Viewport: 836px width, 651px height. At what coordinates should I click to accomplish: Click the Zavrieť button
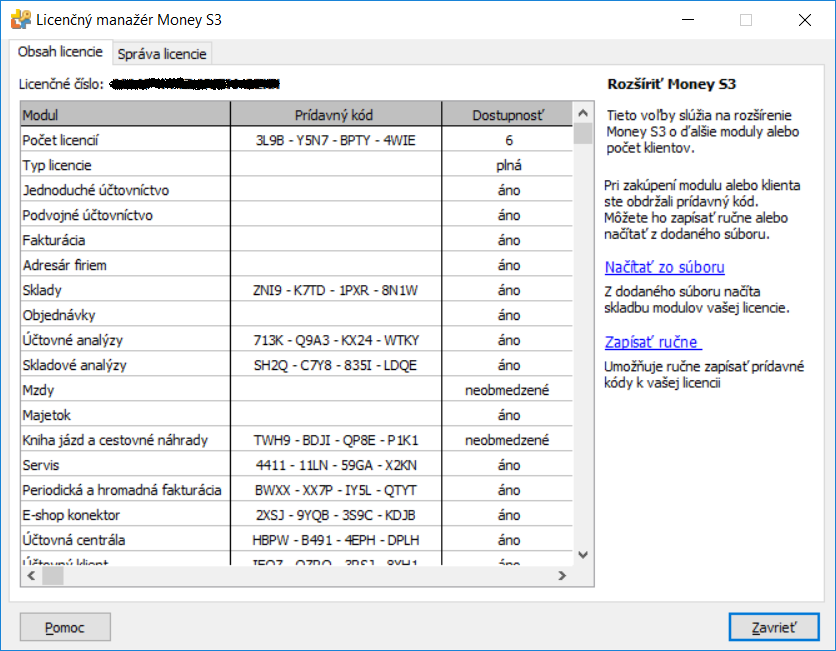(774, 627)
